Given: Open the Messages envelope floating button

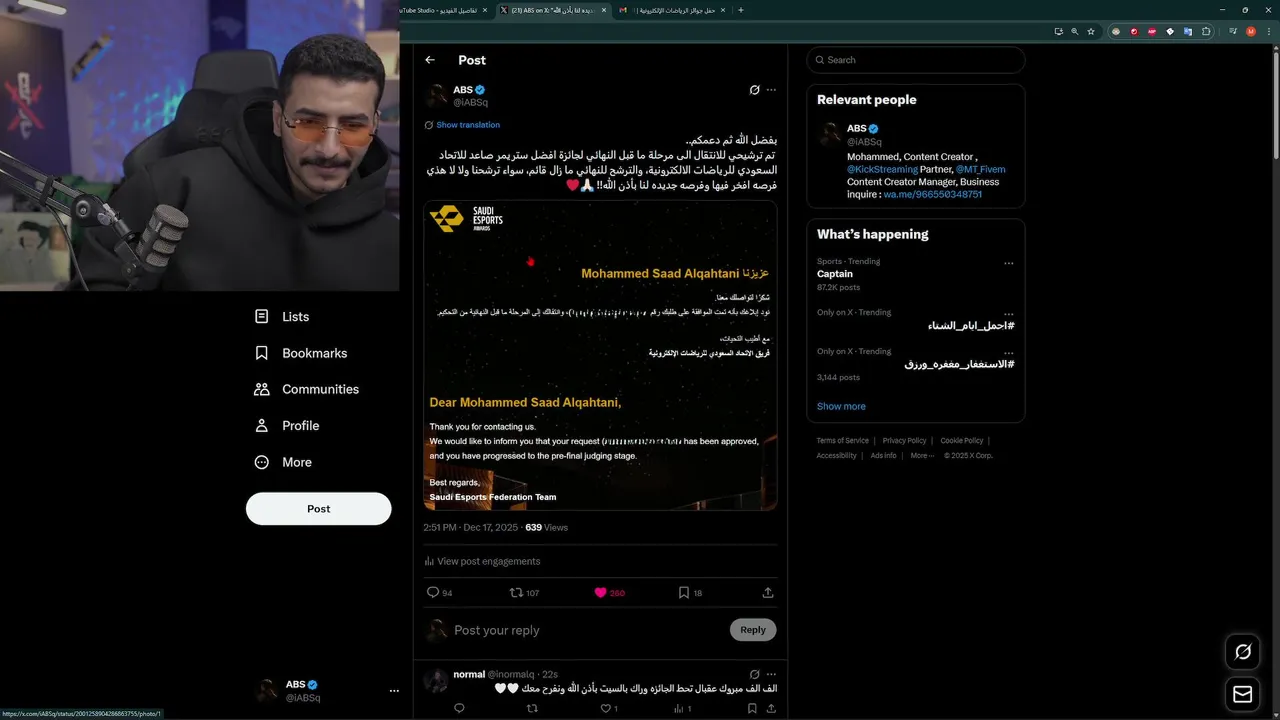Looking at the screenshot, I should coord(1243,694).
